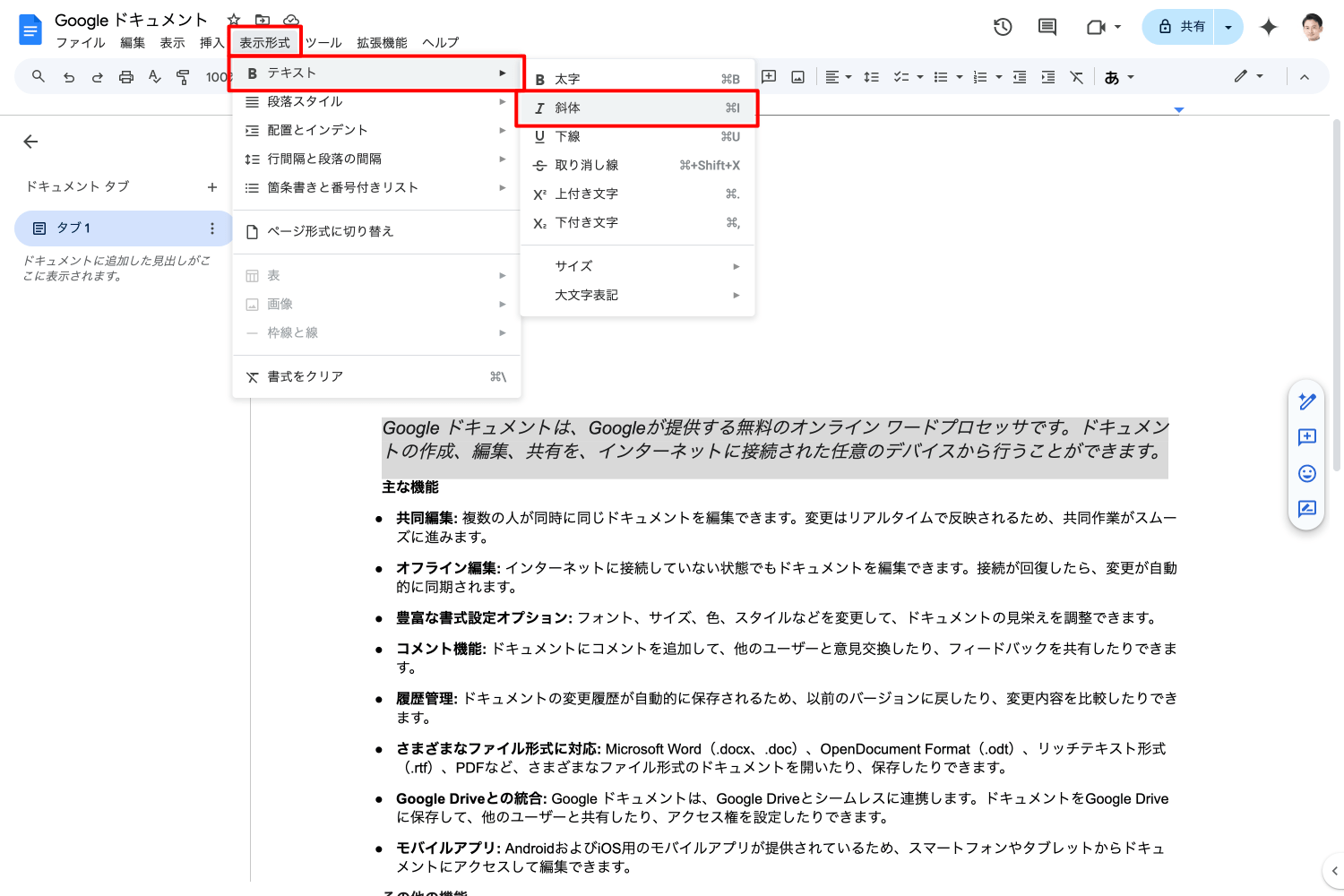
Task: Open checklist options arrow
Action: point(920,77)
